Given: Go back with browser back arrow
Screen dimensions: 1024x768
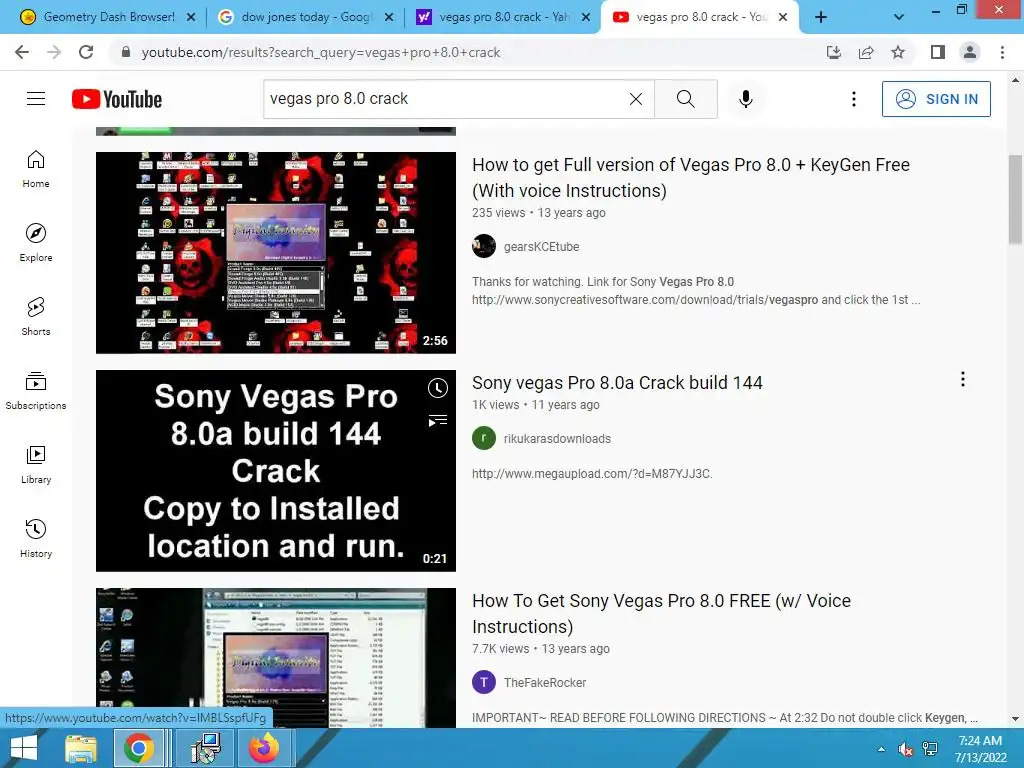Looking at the screenshot, I should [22, 52].
